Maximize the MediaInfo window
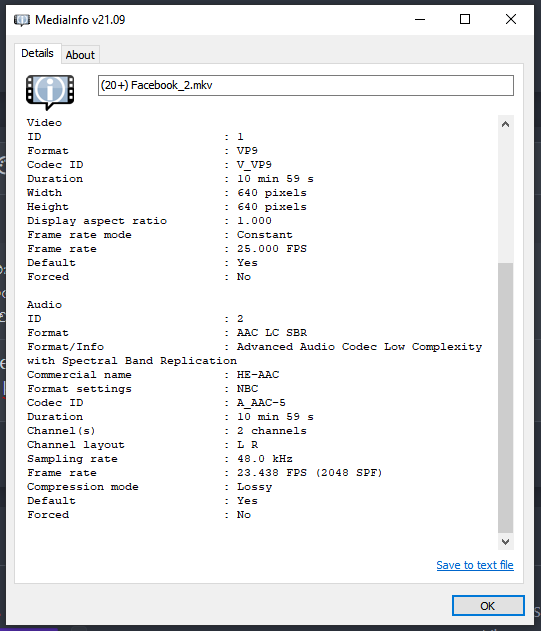Viewport: 541px width, 631px height. click(465, 19)
